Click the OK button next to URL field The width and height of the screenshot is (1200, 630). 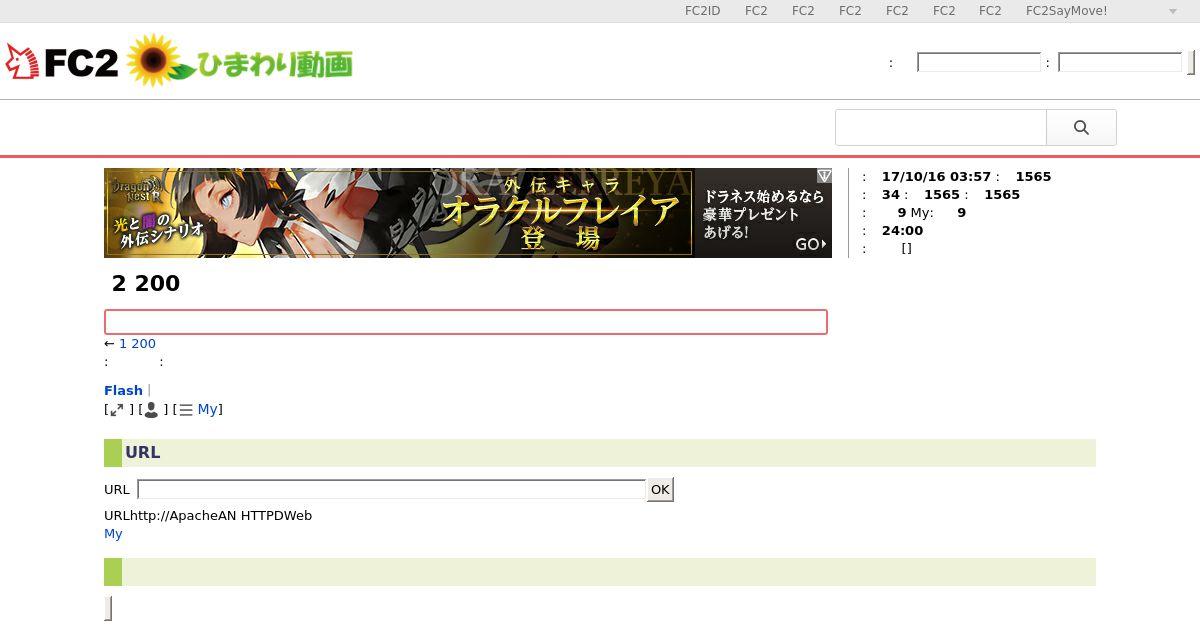pos(660,489)
